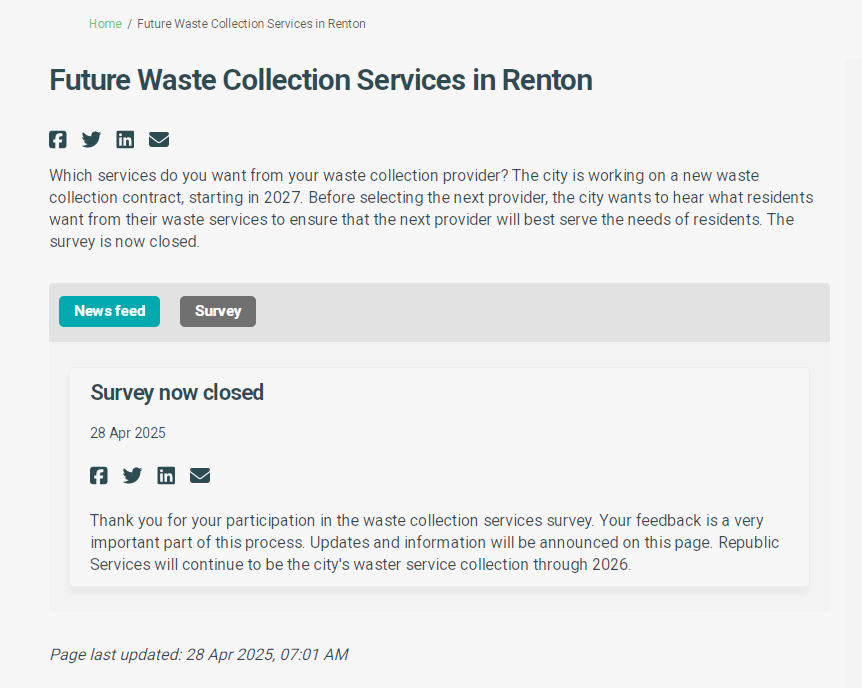Image resolution: width=862 pixels, height=688 pixels.
Task: Share the page on Twitter below main heading
Action: 91,139
